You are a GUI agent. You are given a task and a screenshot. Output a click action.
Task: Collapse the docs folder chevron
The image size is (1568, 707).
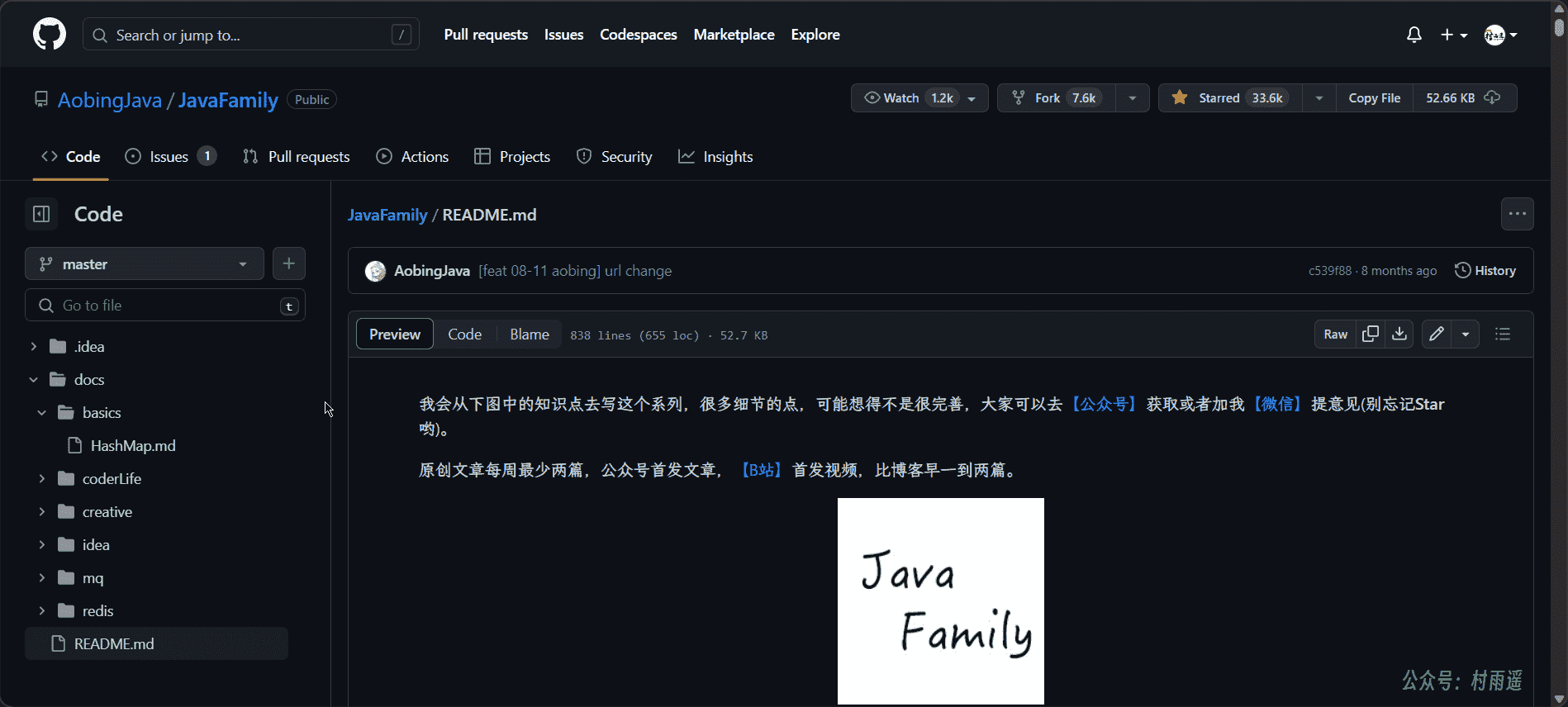(x=33, y=379)
